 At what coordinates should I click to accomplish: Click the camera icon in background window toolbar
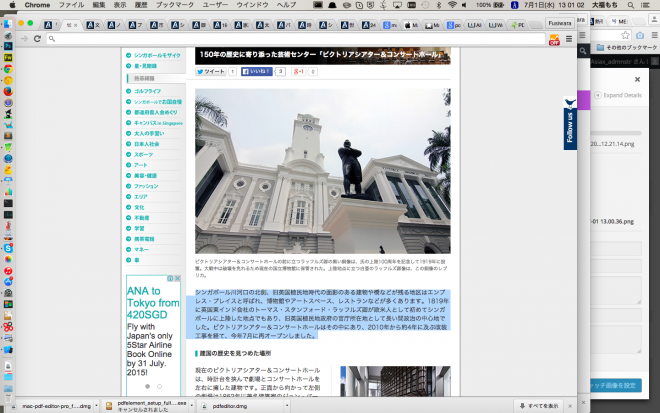coord(640,35)
